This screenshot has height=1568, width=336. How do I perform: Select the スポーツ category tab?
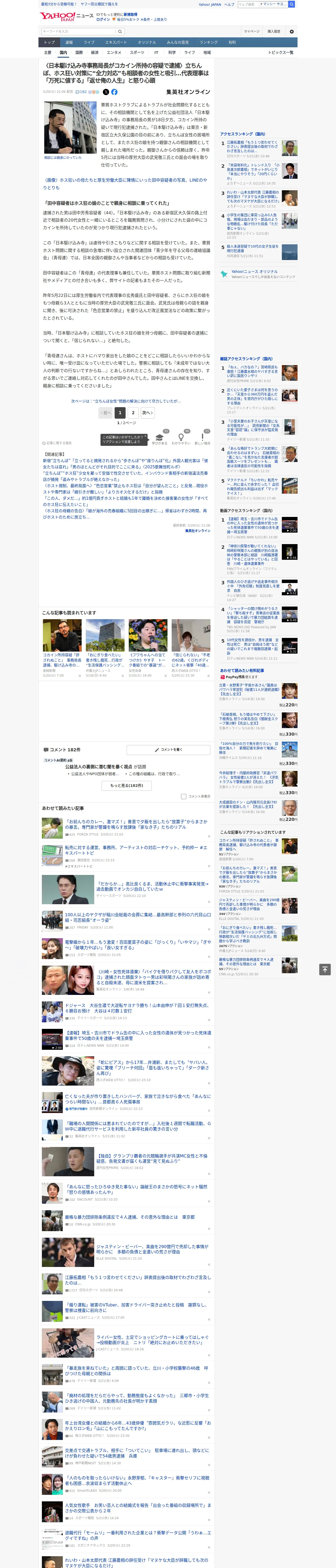coord(137,52)
